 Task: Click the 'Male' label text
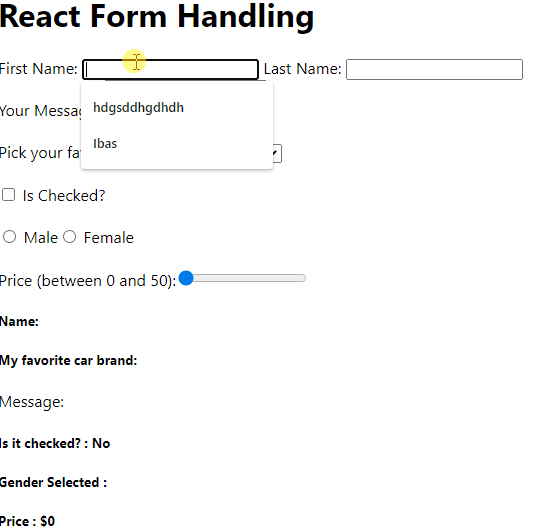point(41,238)
